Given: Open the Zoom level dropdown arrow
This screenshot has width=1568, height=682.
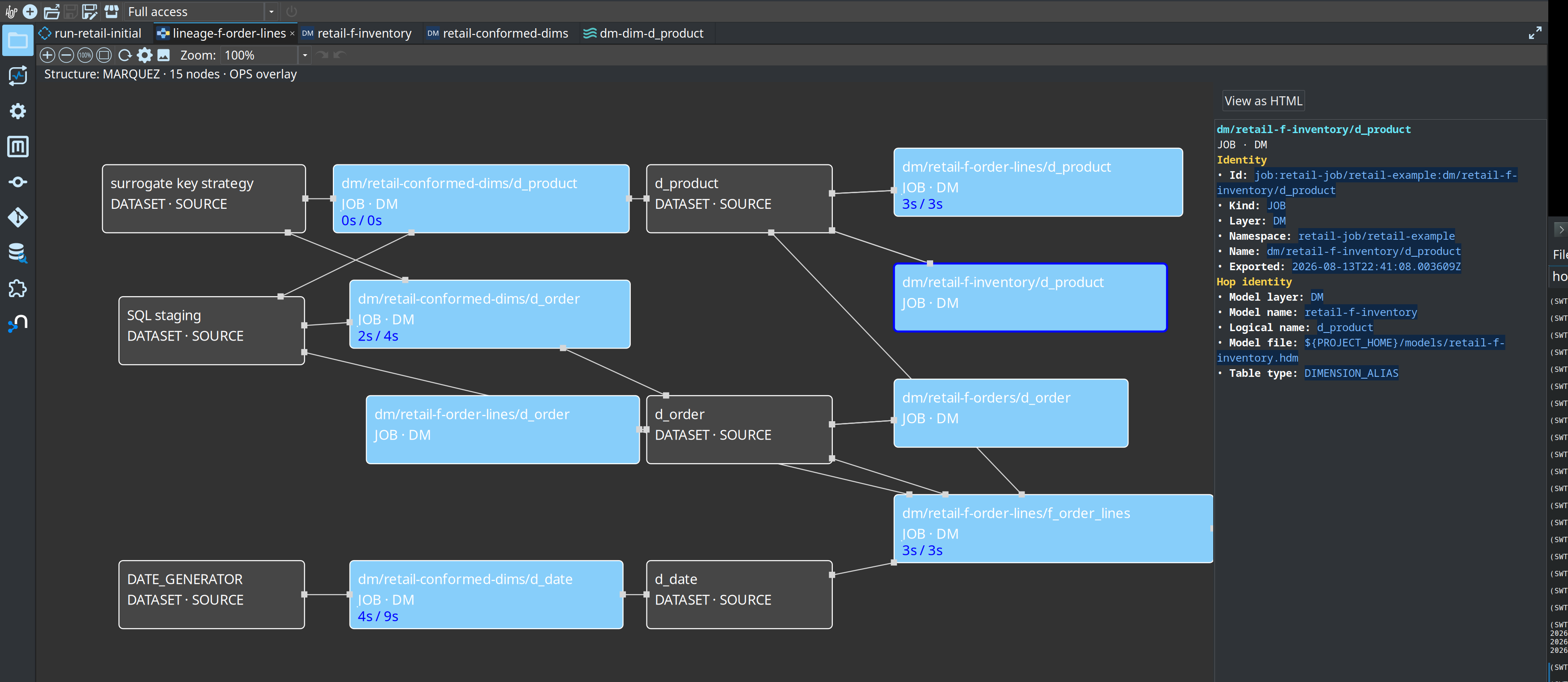Looking at the screenshot, I should pos(305,56).
